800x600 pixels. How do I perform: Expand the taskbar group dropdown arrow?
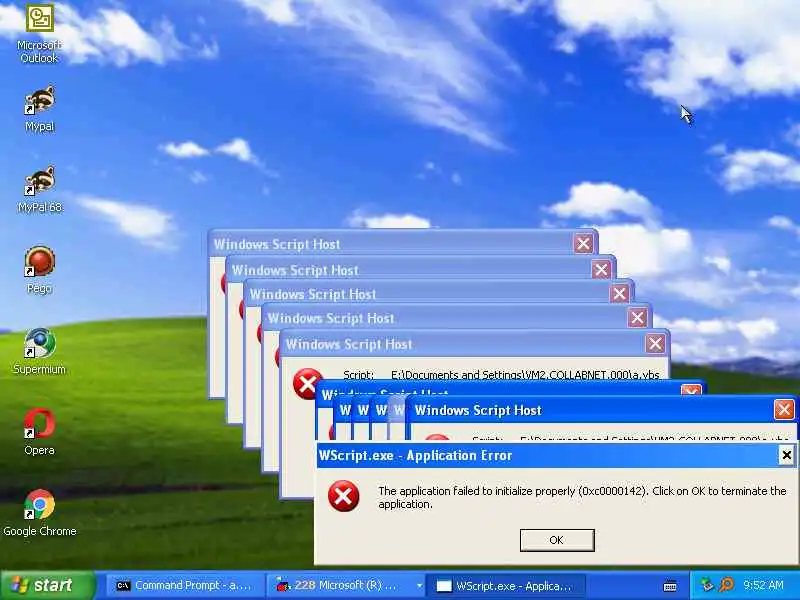[419, 586]
